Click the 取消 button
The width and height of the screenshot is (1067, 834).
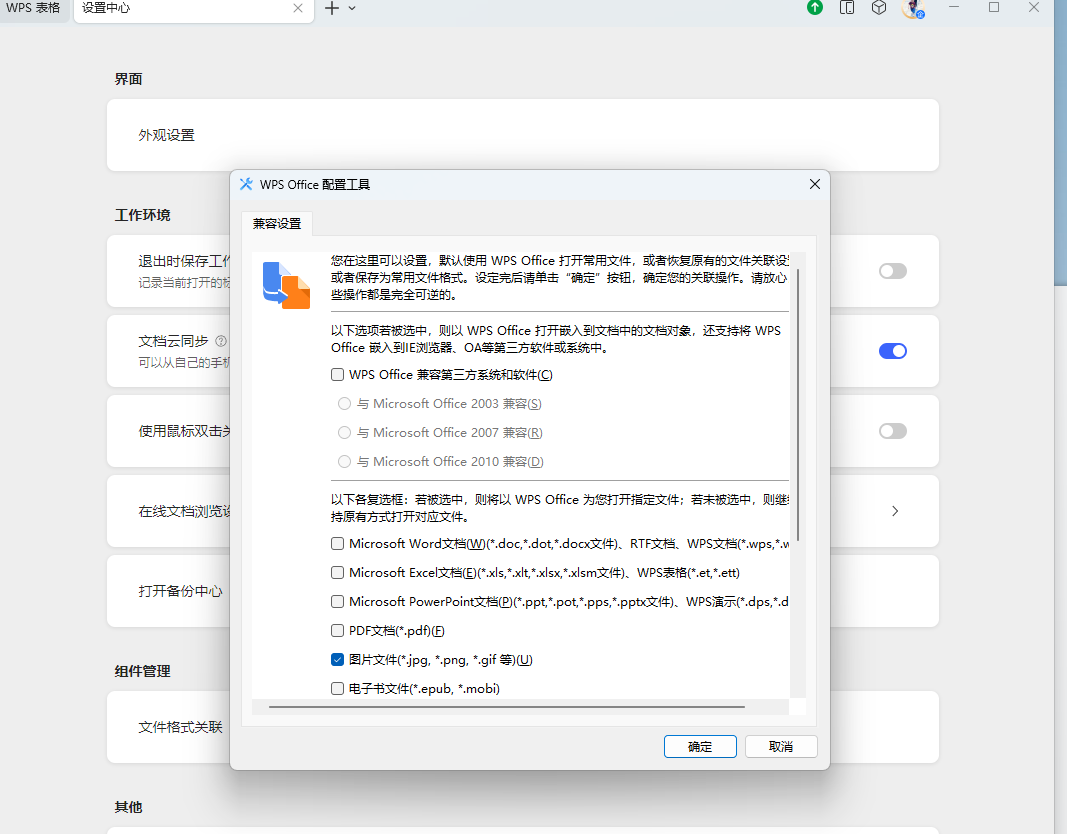point(781,746)
